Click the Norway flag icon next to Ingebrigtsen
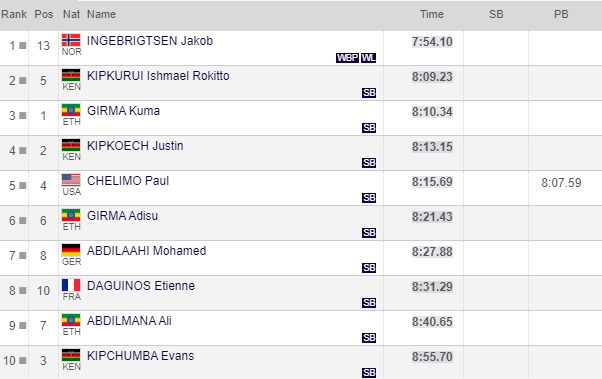602x379 pixels. 71,40
